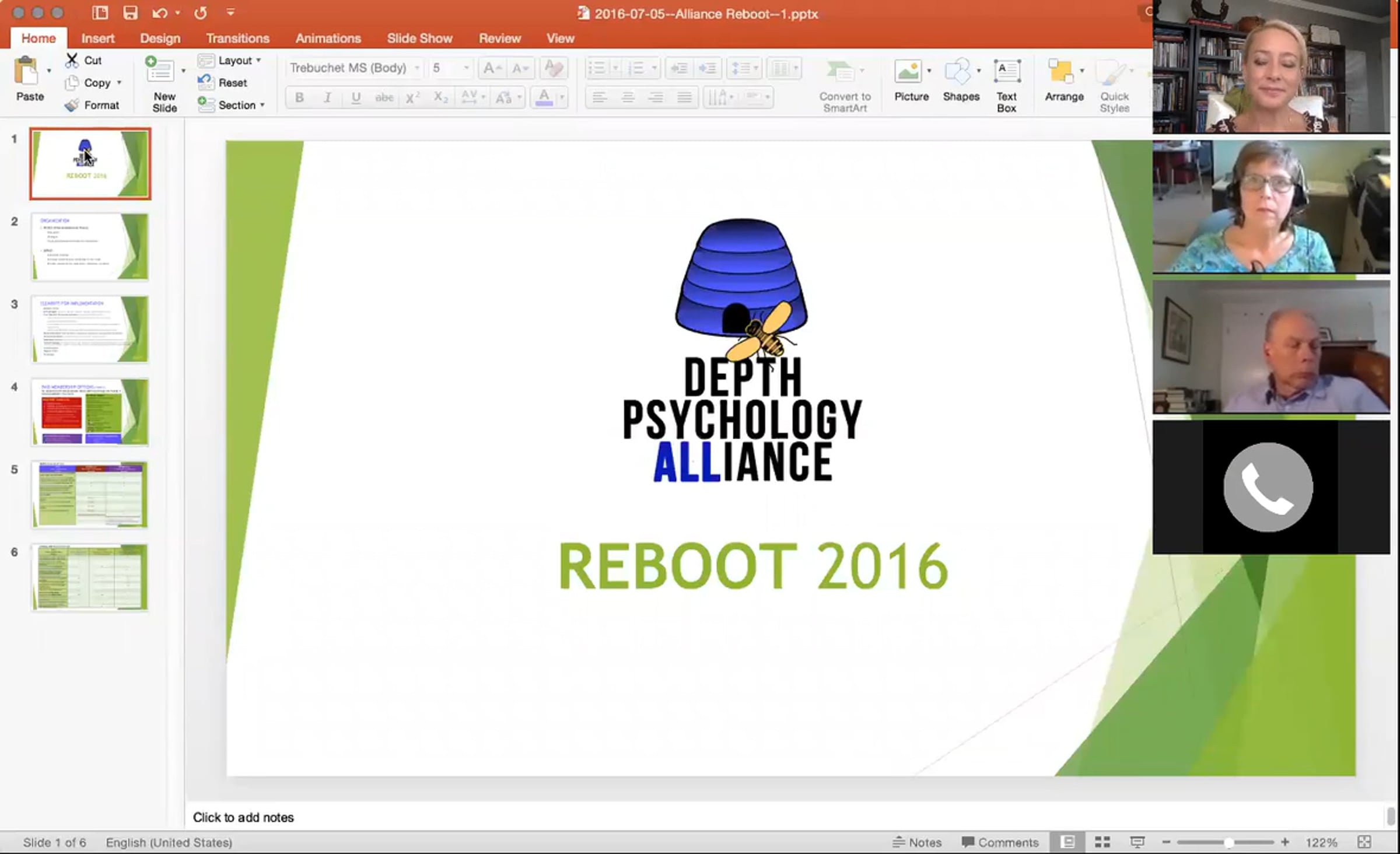This screenshot has height=854, width=1400.
Task: Toggle Bold formatting
Action: click(299, 97)
